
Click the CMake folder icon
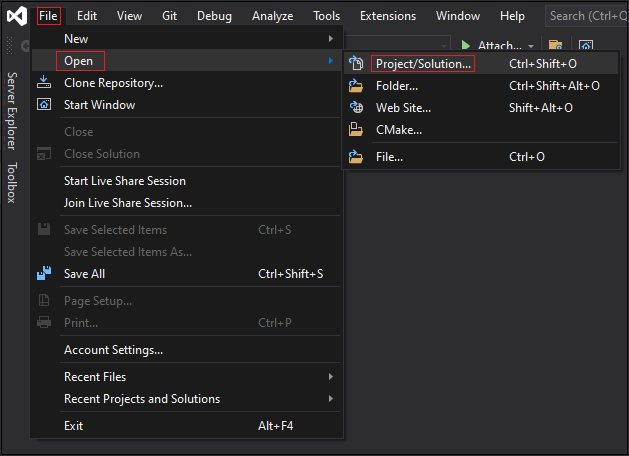(356, 130)
